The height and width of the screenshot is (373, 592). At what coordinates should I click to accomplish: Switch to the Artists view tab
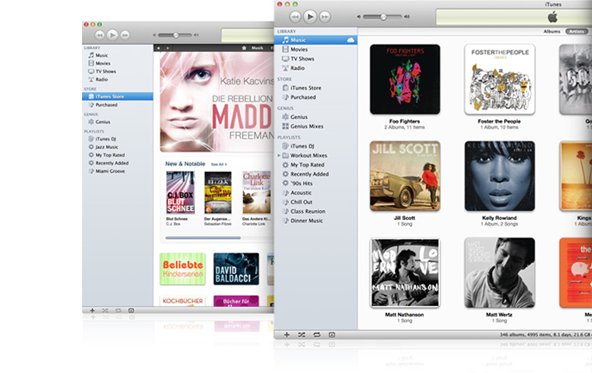tap(576, 31)
